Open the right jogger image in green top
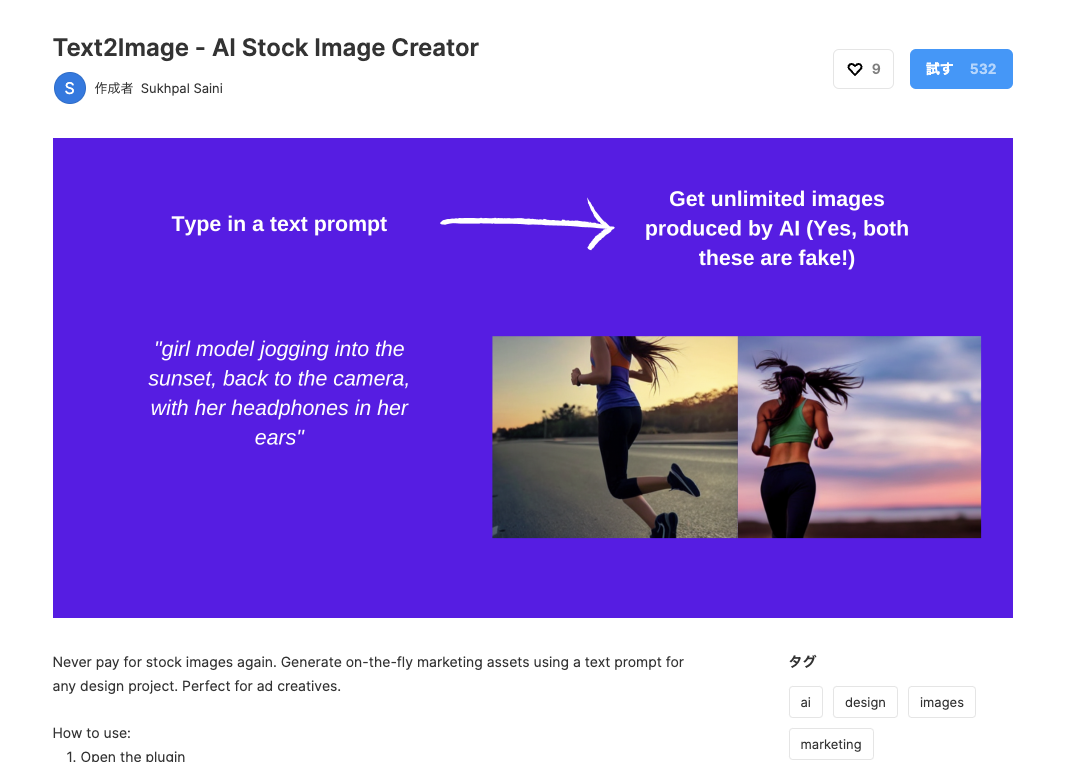This screenshot has width=1070, height=762. (859, 437)
